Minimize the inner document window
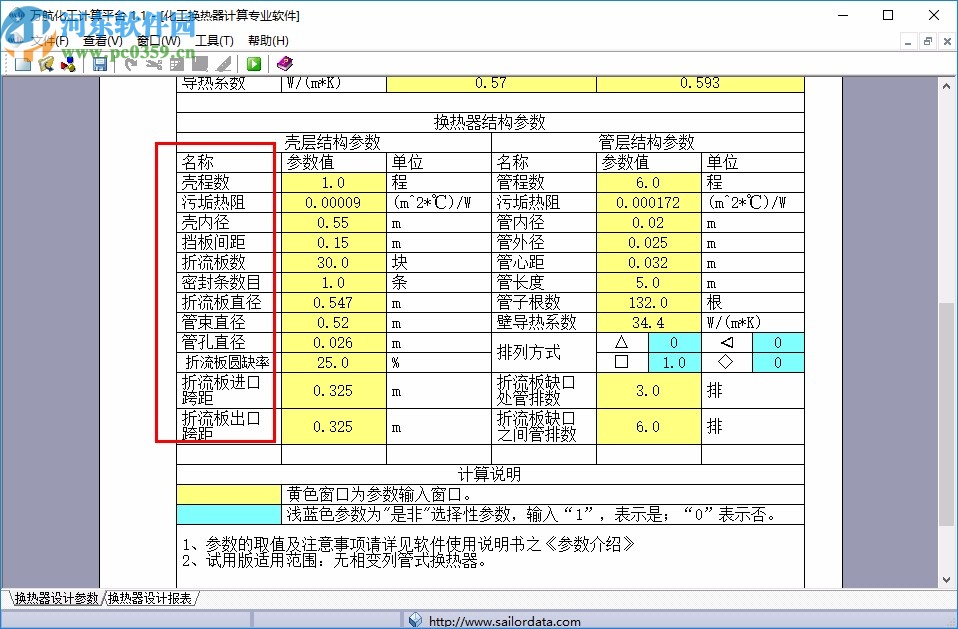 click(908, 42)
